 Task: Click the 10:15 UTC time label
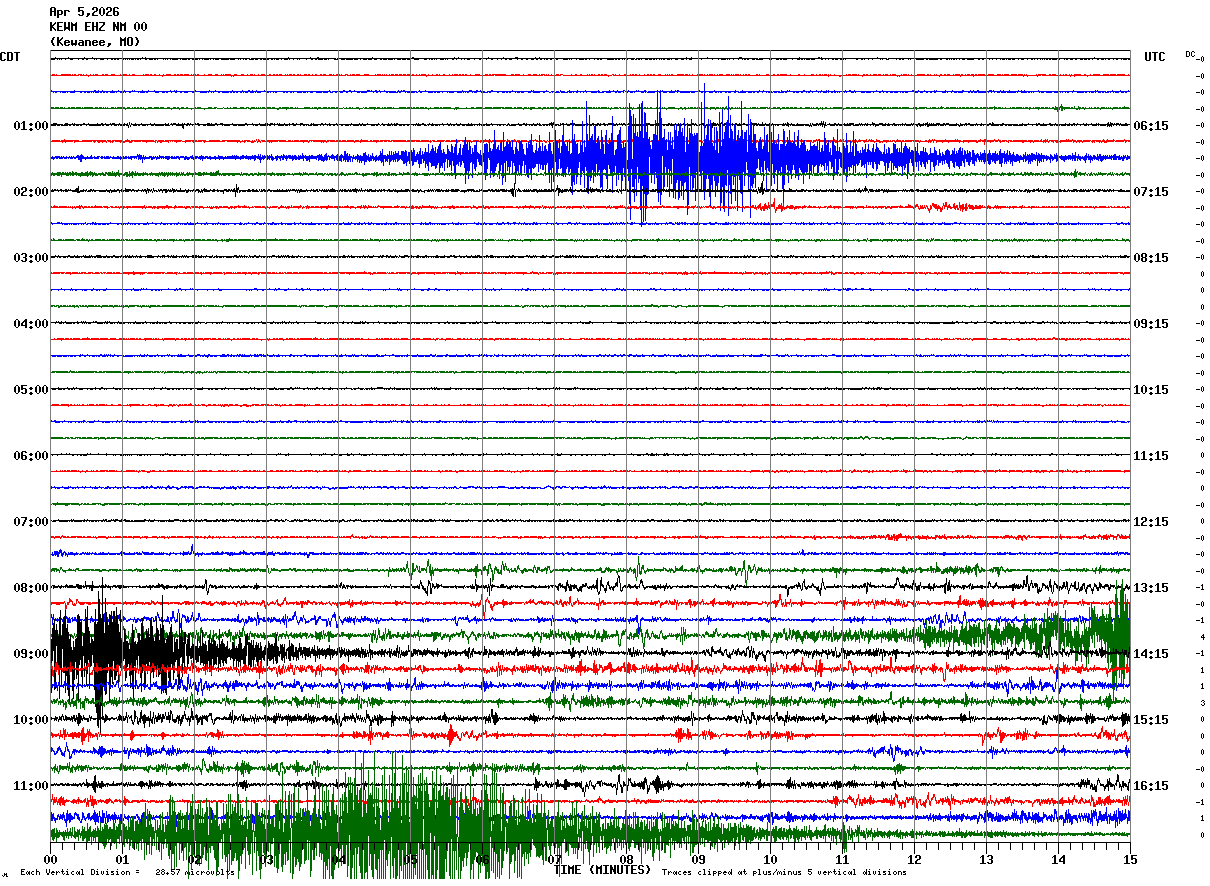click(x=1151, y=390)
